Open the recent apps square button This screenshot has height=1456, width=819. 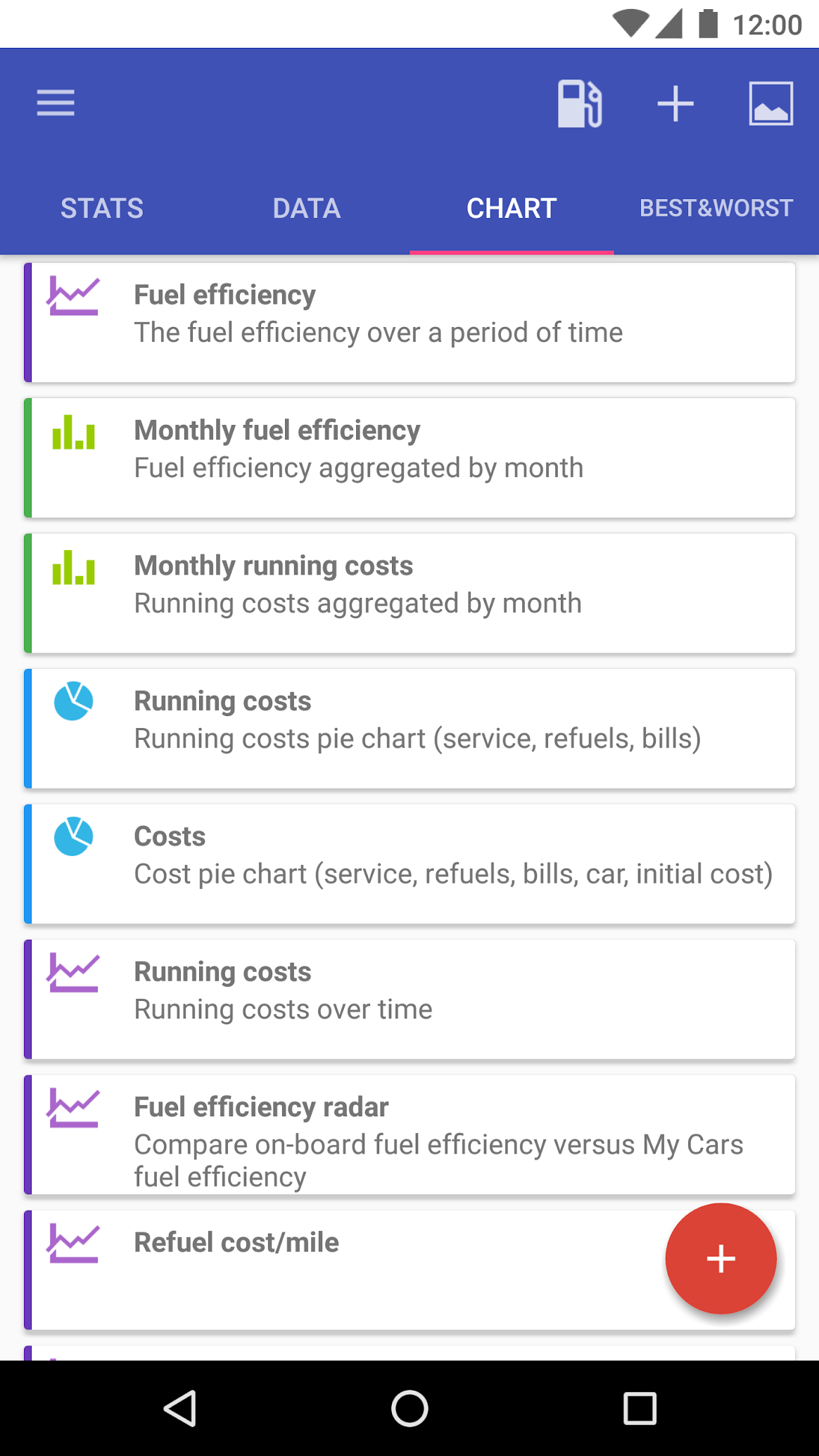(639, 1408)
